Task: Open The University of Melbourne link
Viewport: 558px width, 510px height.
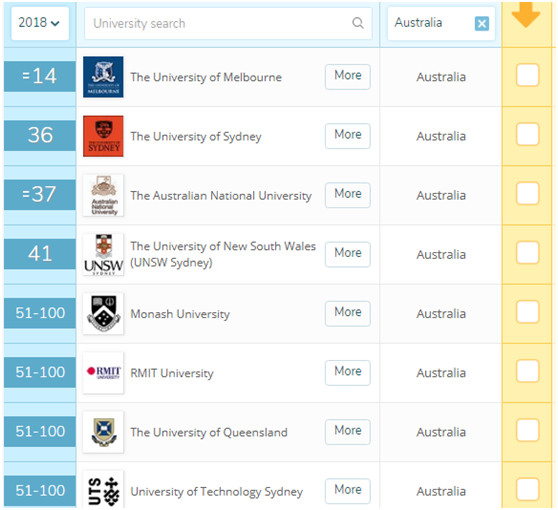Action: pyautogui.click(x=206, y=77)
